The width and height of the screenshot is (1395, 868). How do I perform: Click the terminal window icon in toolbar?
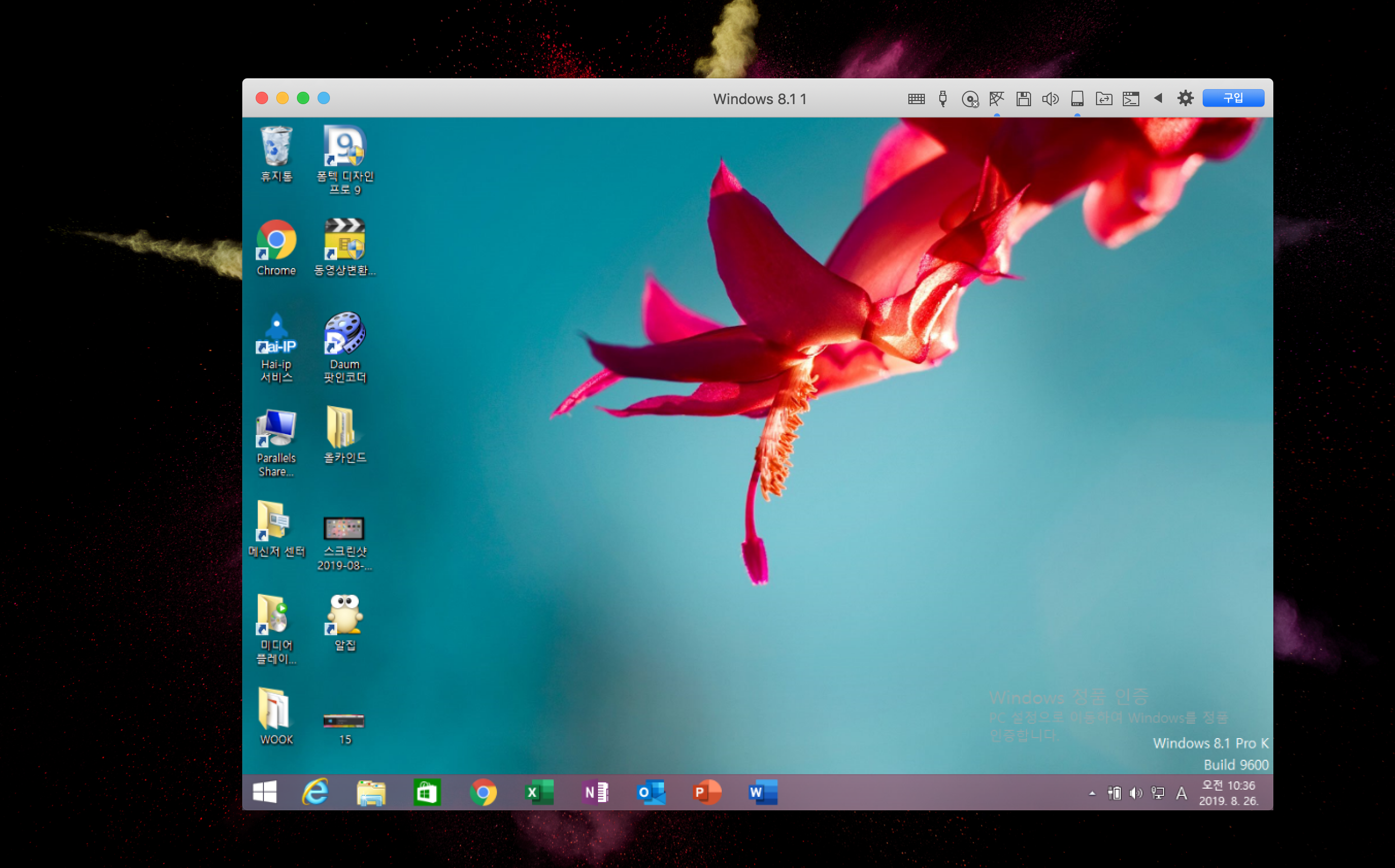point(1131,99)
